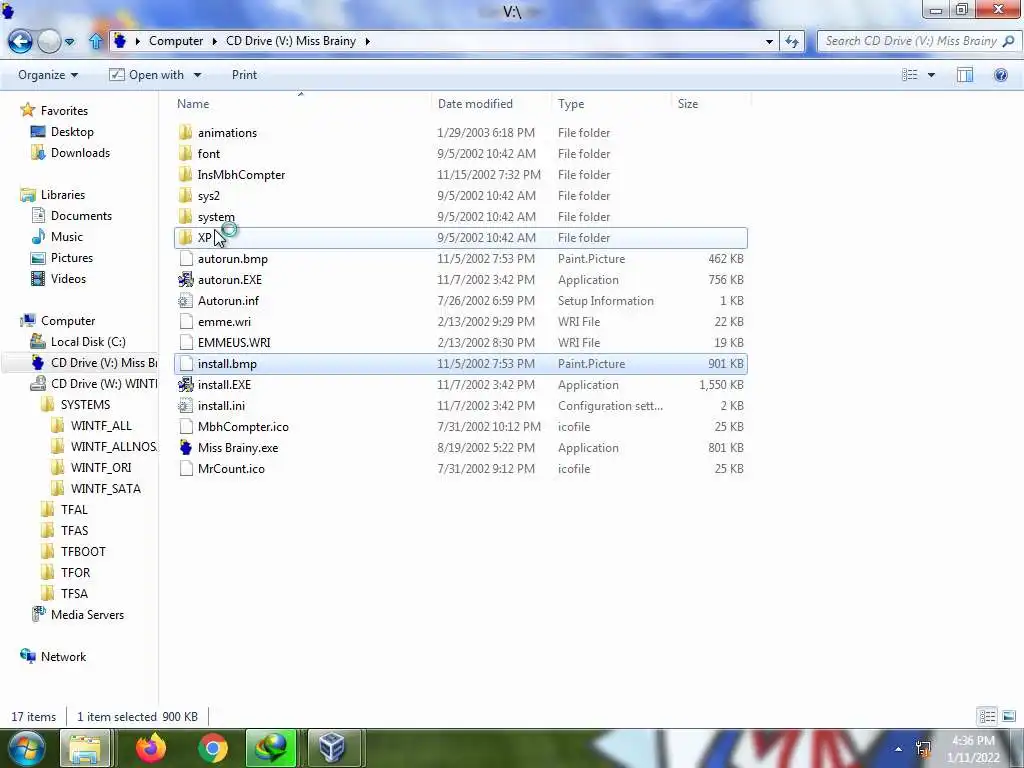Click Computer in the address breadcrumb
The height and width of the screenshot is (768, 1024).
tap(176, 40)
